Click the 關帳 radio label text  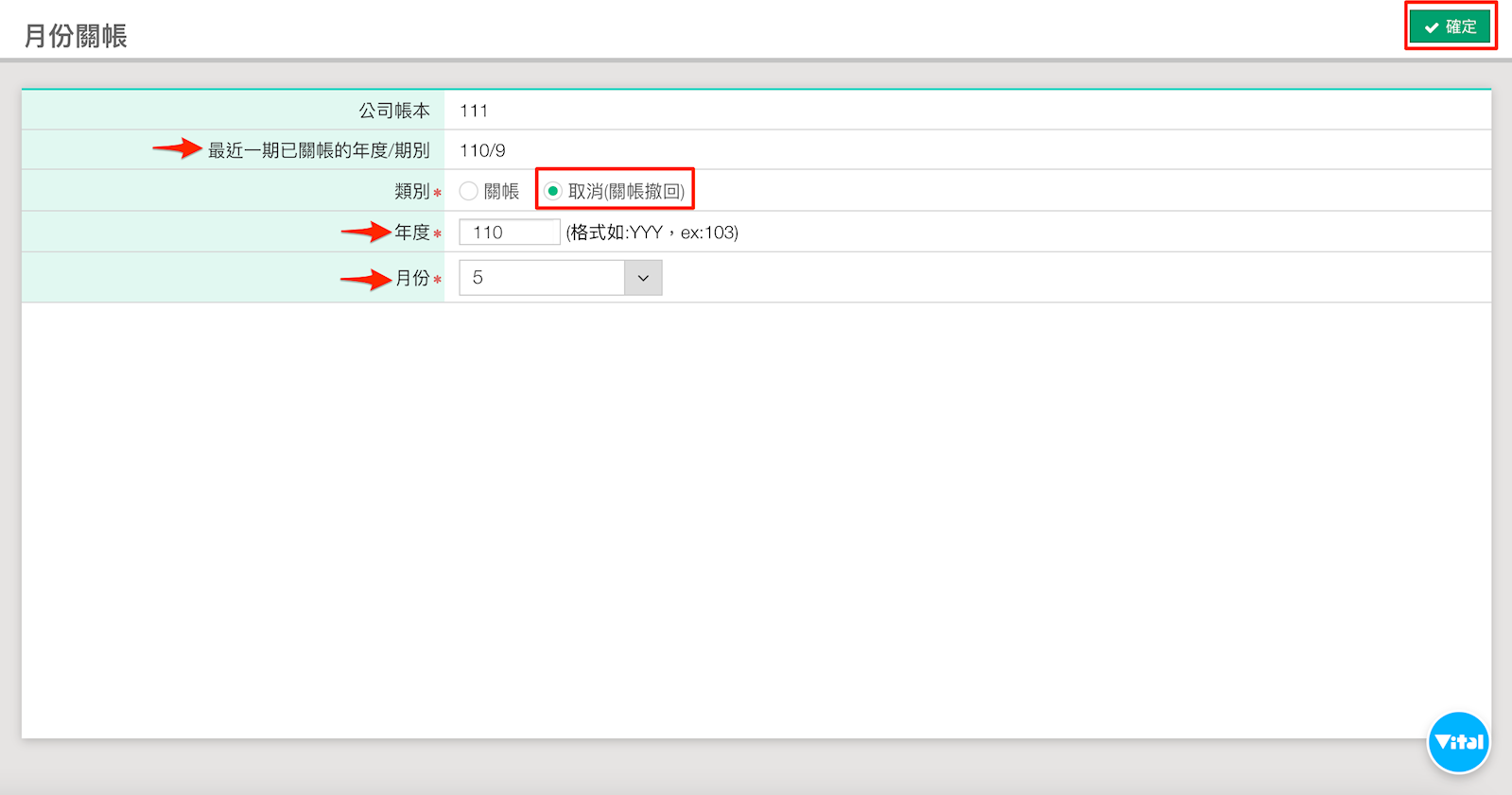(x=501, y=191)
